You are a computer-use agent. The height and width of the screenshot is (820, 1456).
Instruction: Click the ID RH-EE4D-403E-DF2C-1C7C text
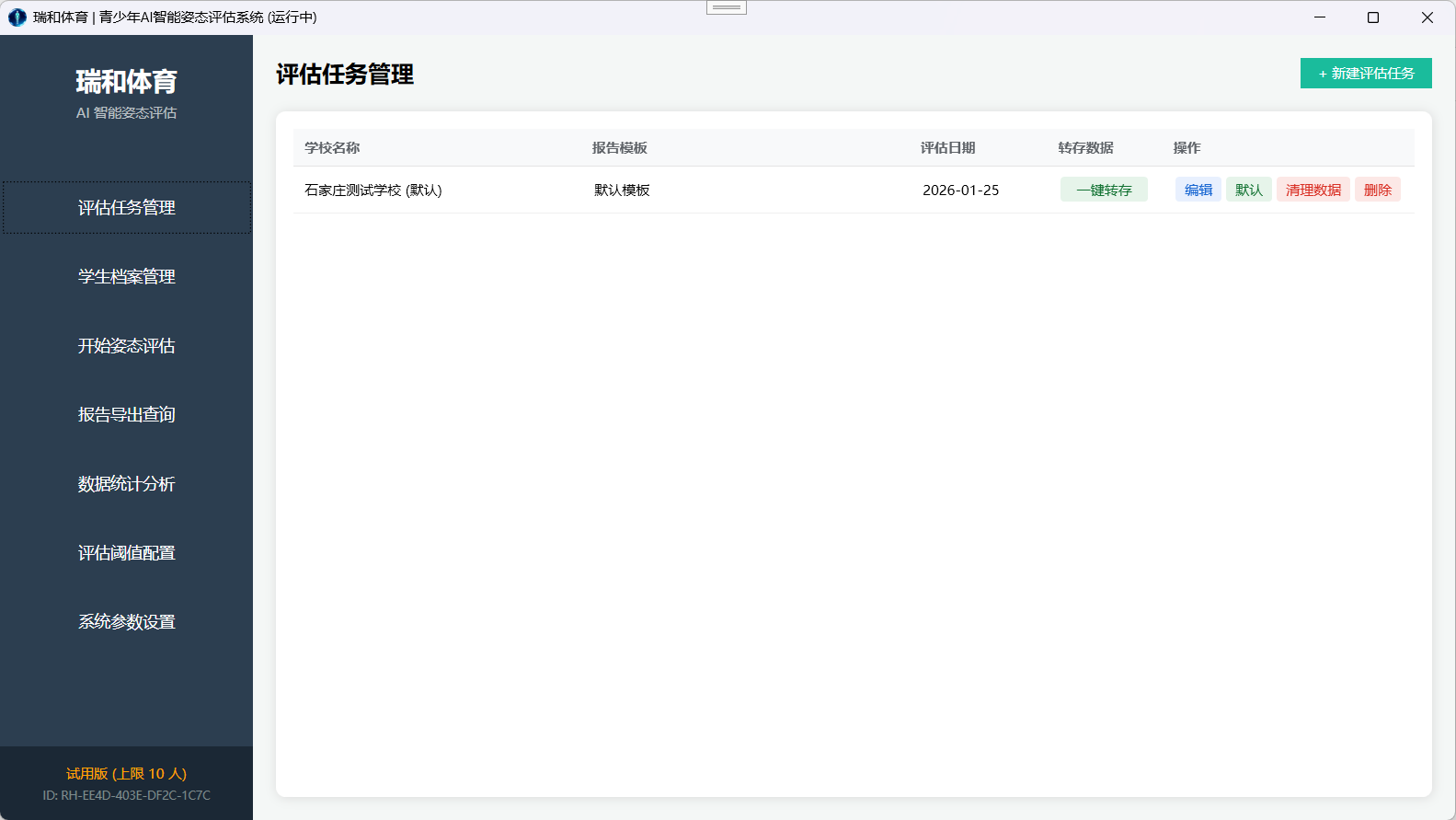pos(127,795)
